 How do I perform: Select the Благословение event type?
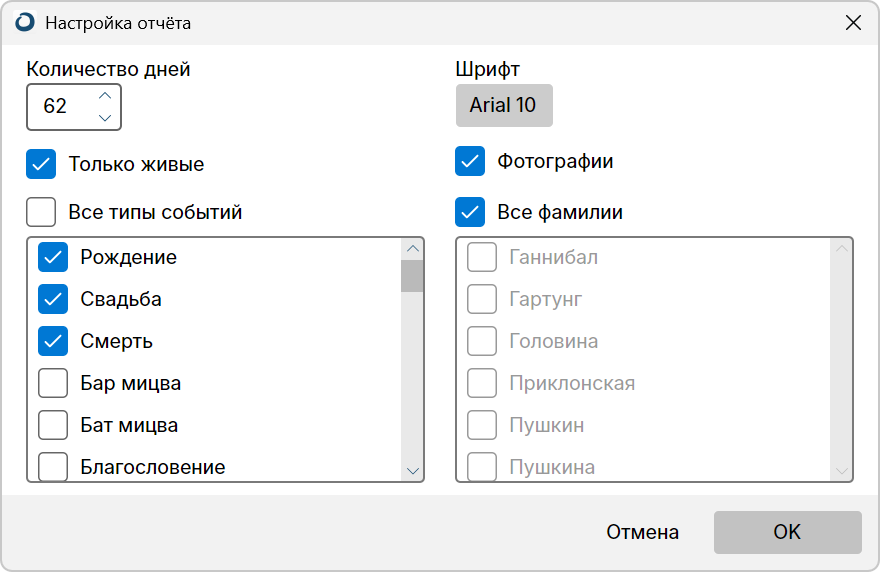53,467
